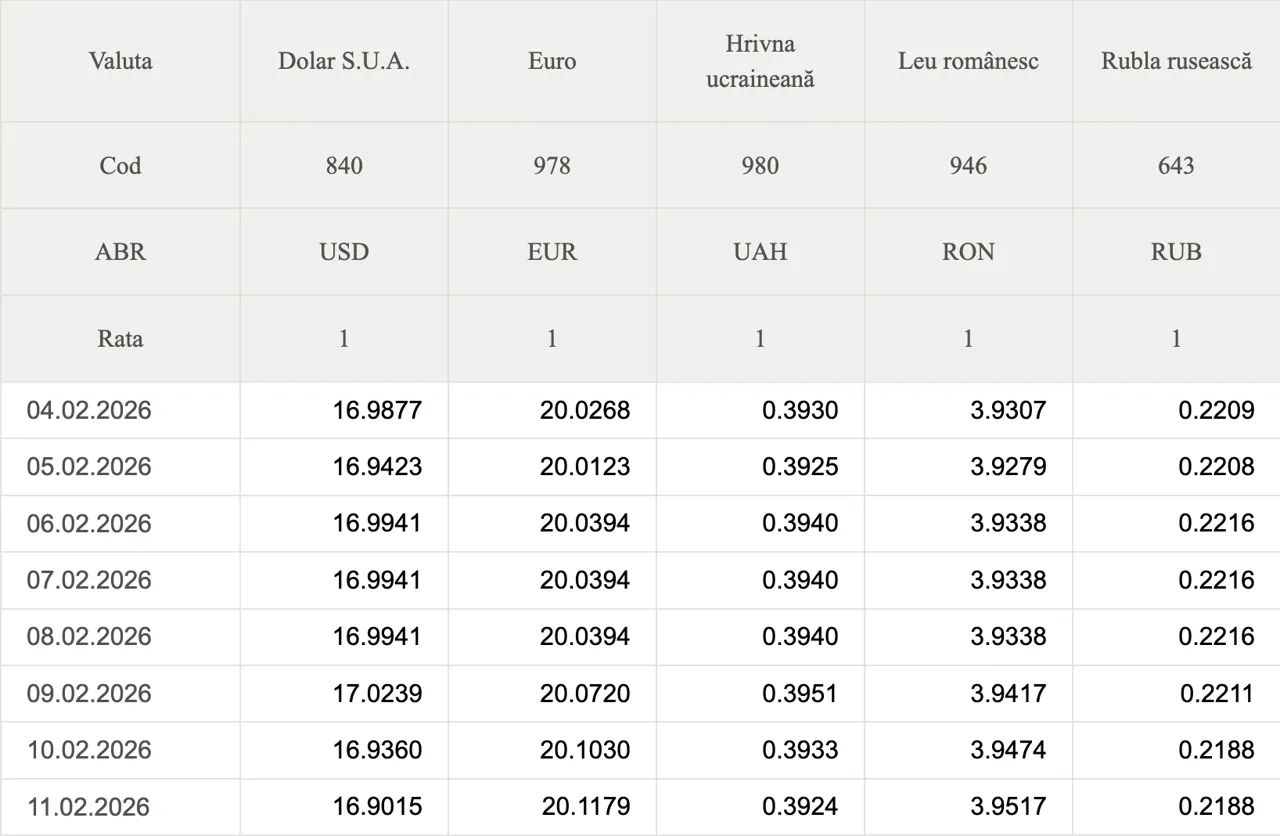This screenshot has height=836, width=1280.
Task: Select the Euro column header
Action: pyautogui.click(x=552, y=61)
